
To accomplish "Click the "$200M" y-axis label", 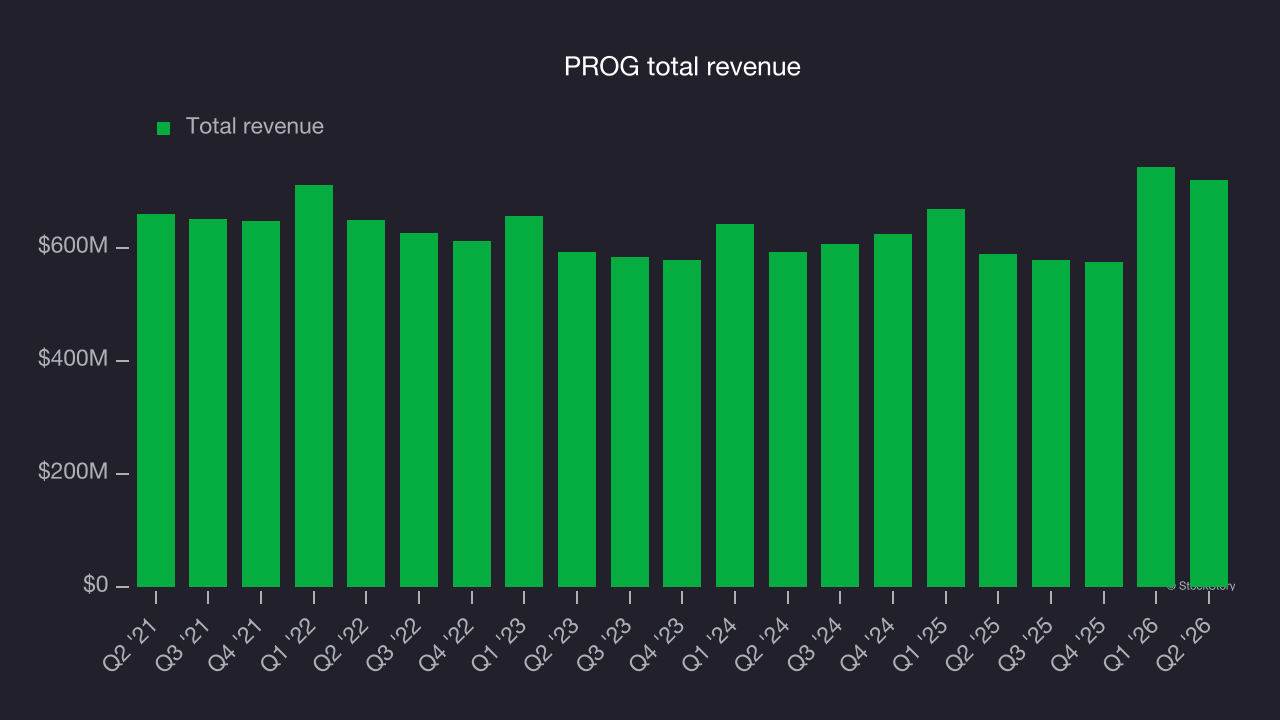I will (73, 472).
